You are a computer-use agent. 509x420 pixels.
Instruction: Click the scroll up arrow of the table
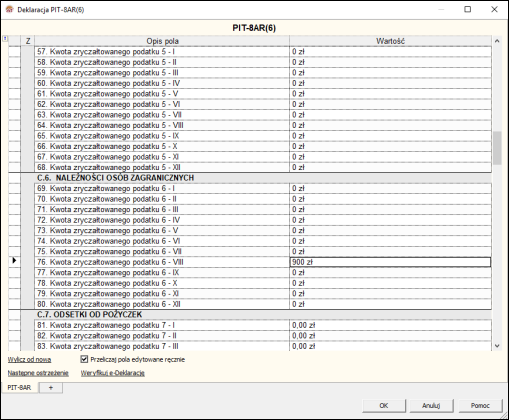(497, 41)
